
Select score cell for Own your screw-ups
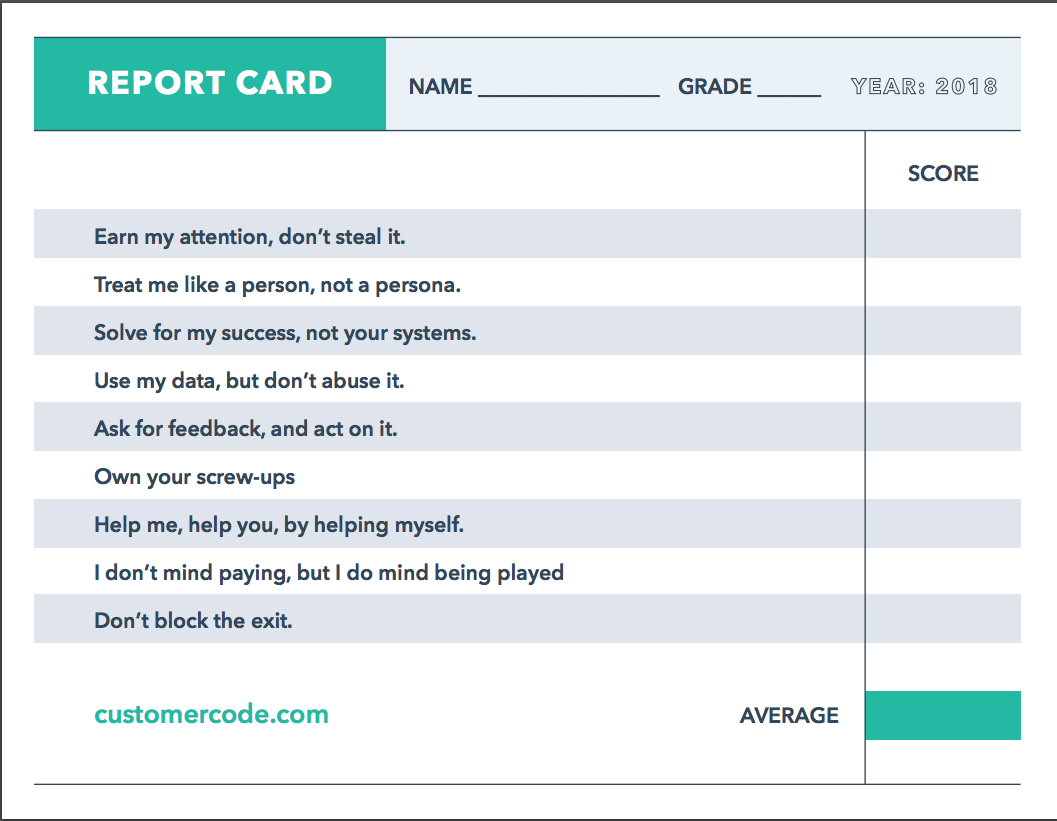click(x=943, y=475)
